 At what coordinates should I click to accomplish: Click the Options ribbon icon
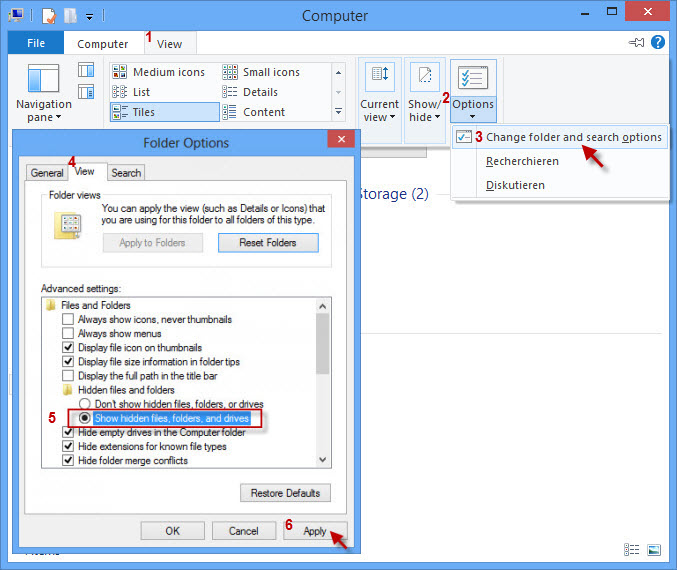click(x=473, y=78)
